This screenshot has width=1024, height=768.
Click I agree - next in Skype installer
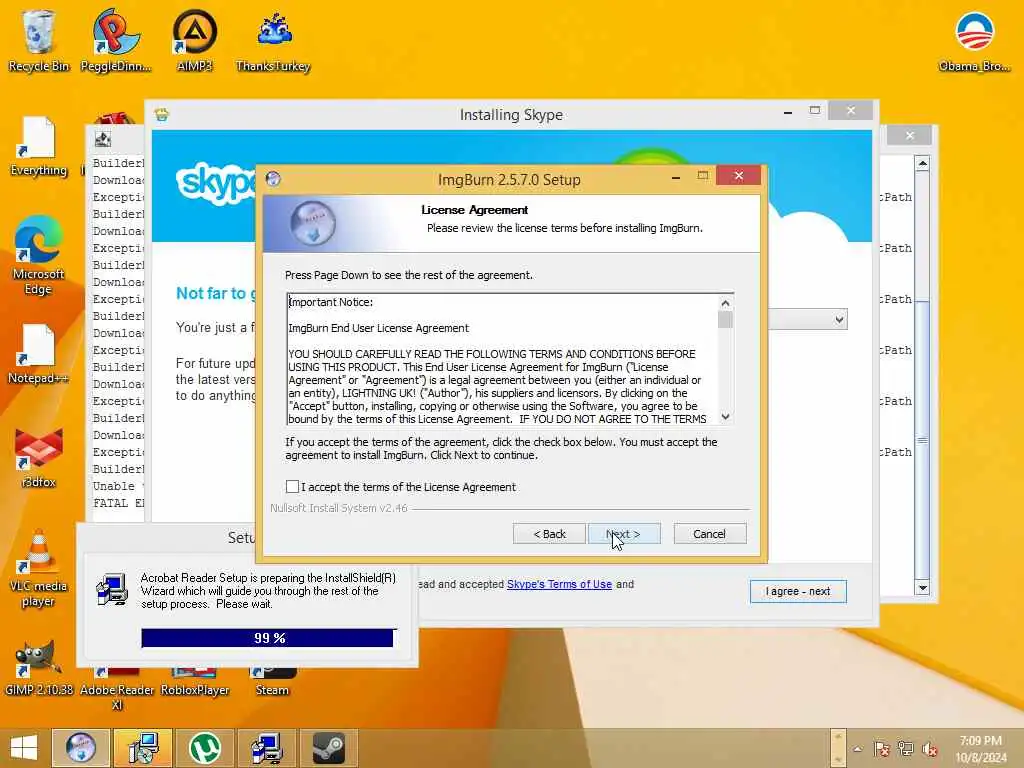pyautogui.click(x=798, y=591)
